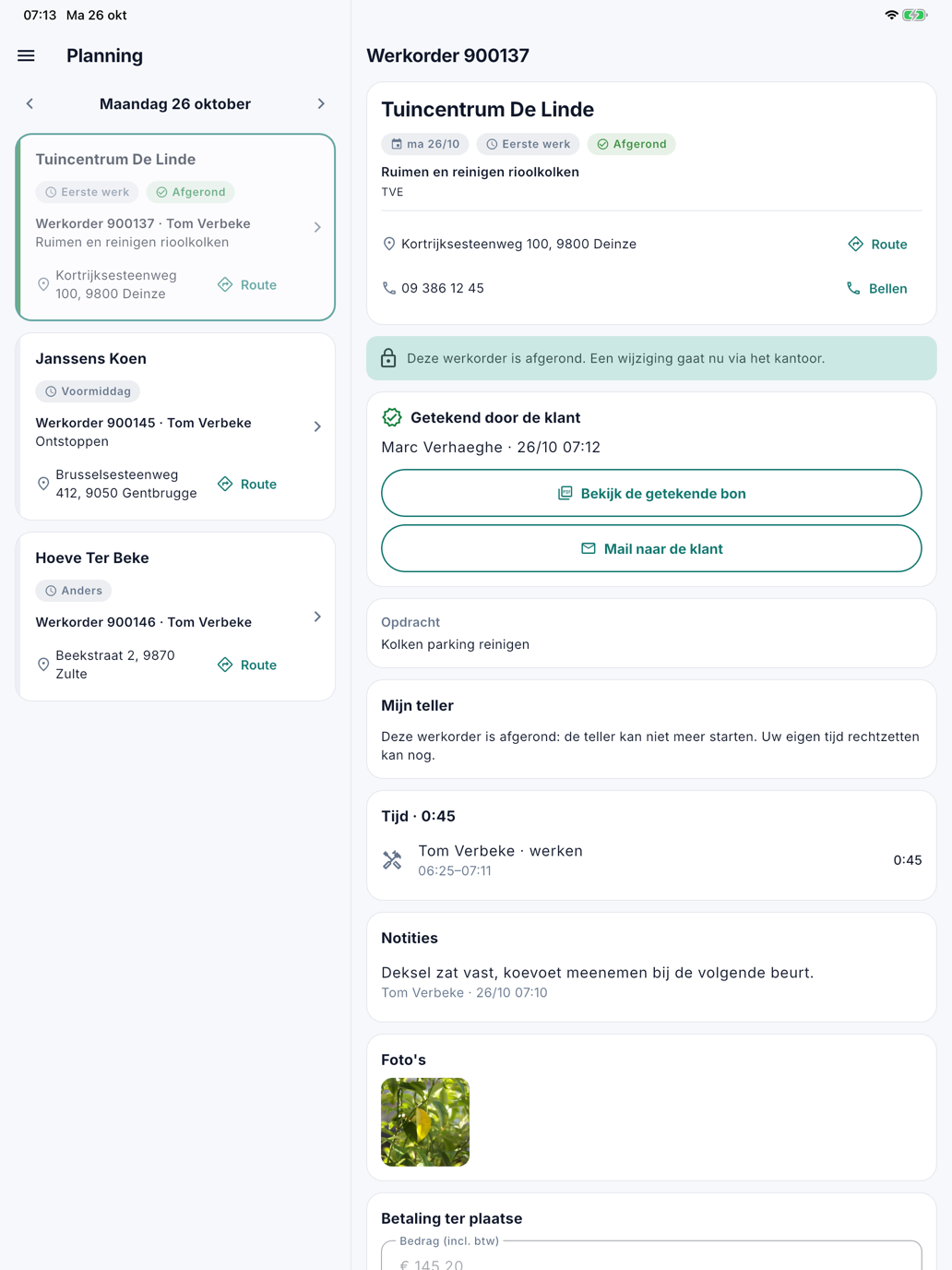Open Tom Verbeke werken time entry
Screen dimensions: 952x1270
coord(651,860)
